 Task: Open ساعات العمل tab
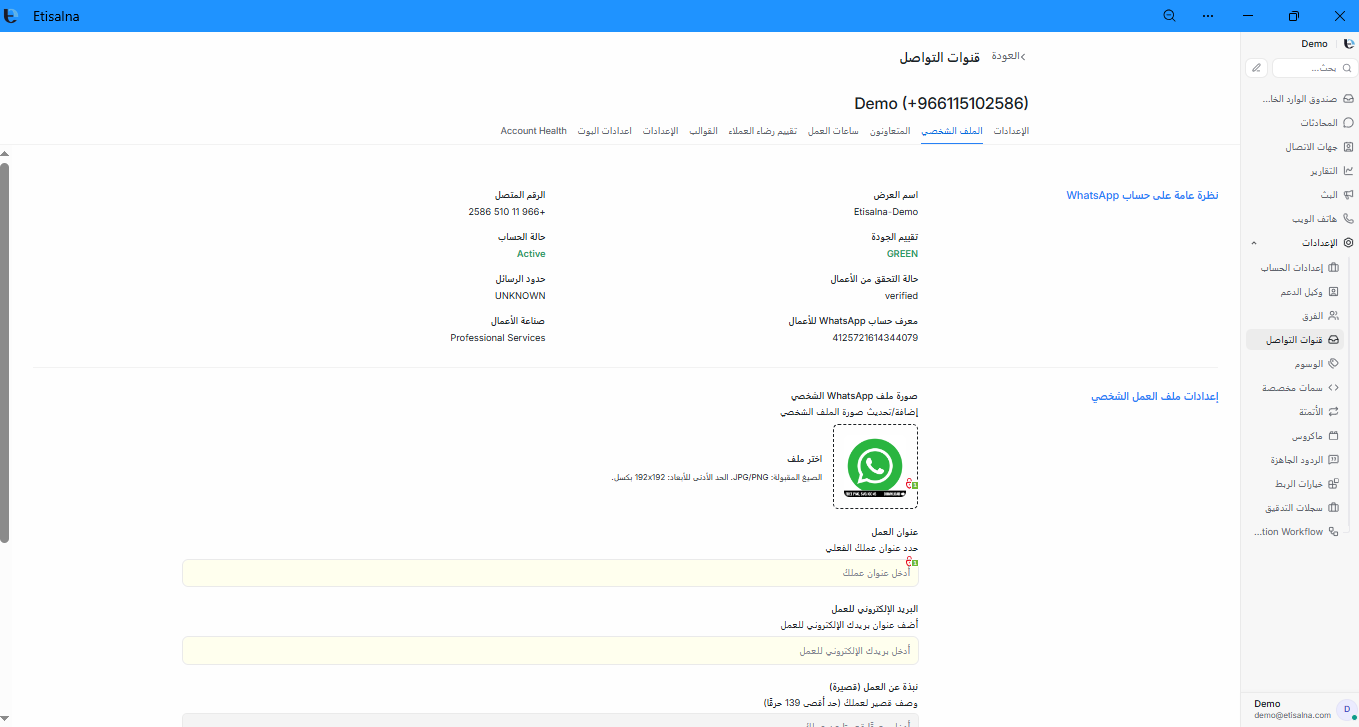[x=833, y=131]
